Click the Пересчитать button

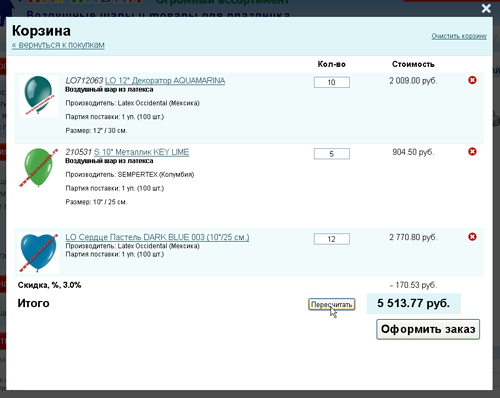pyautogui.click(x=332, y=304)
